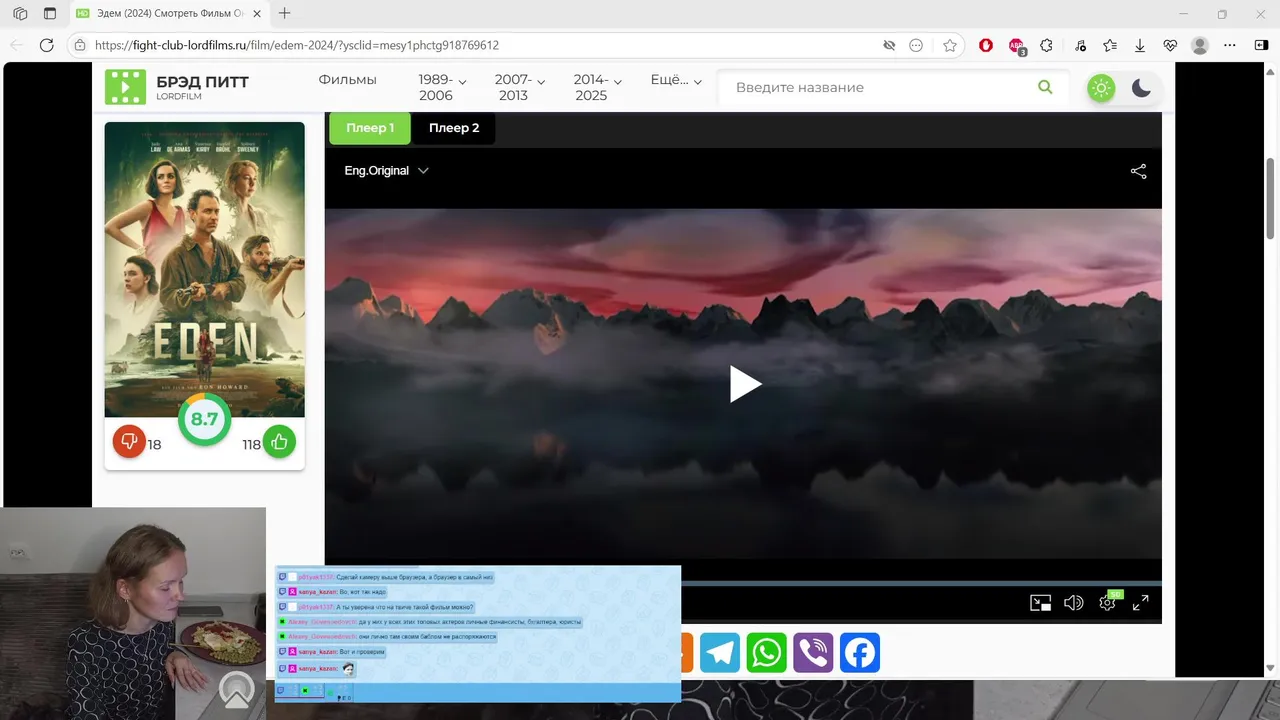This screenshot has width=1280, height=720.
Task: Go back with the browser back arrow
Action: point(16,45)
